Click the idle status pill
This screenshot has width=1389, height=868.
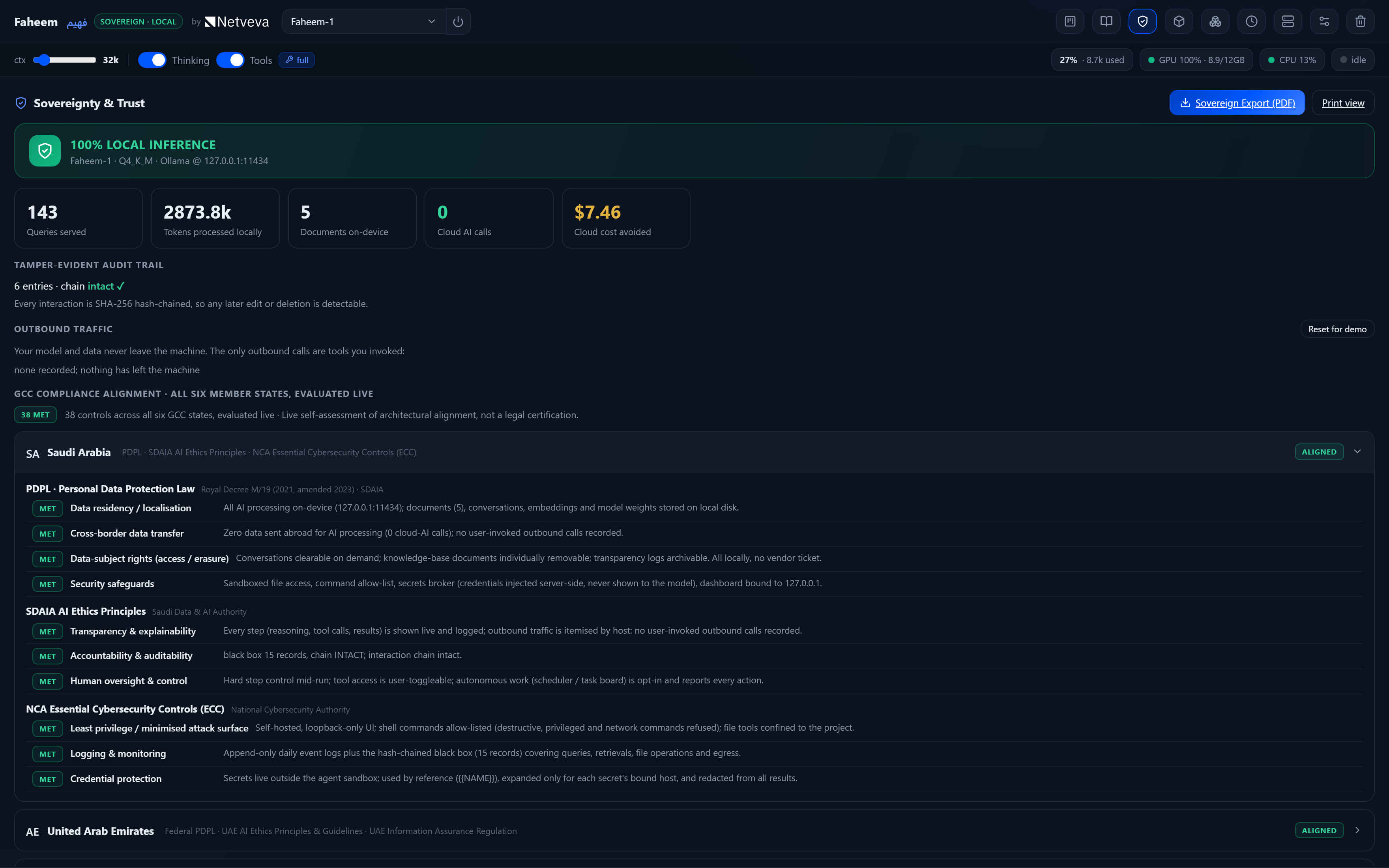click(x=1353, y=60)
